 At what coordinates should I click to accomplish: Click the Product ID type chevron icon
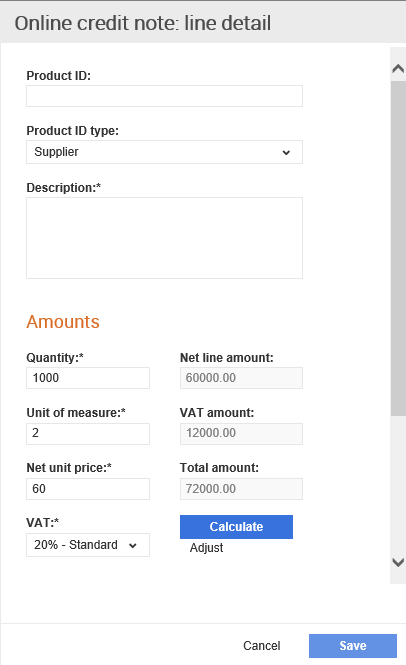pos(286,153)
